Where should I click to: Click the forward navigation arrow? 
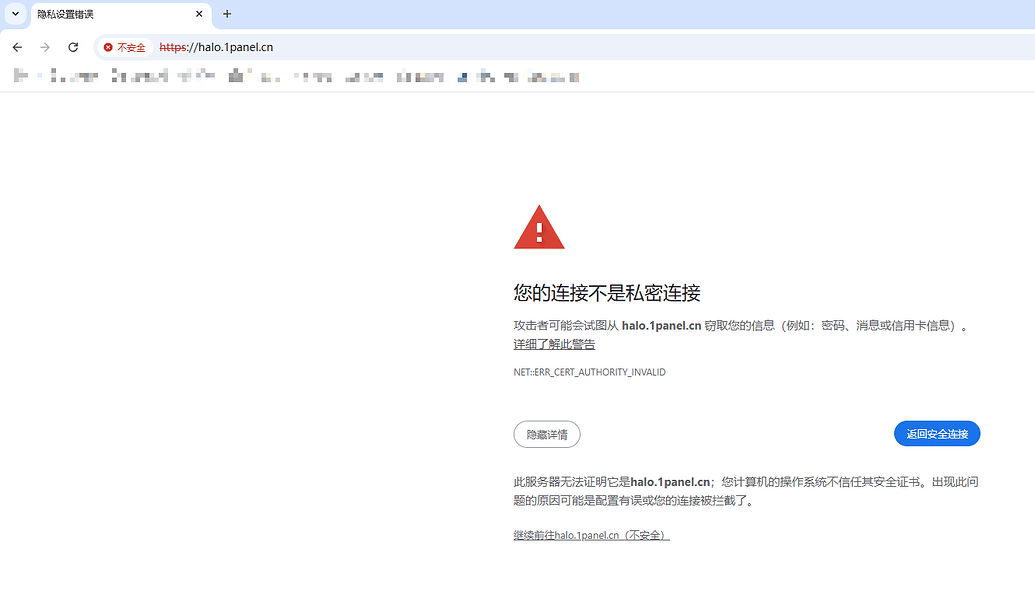click(44, 47)
